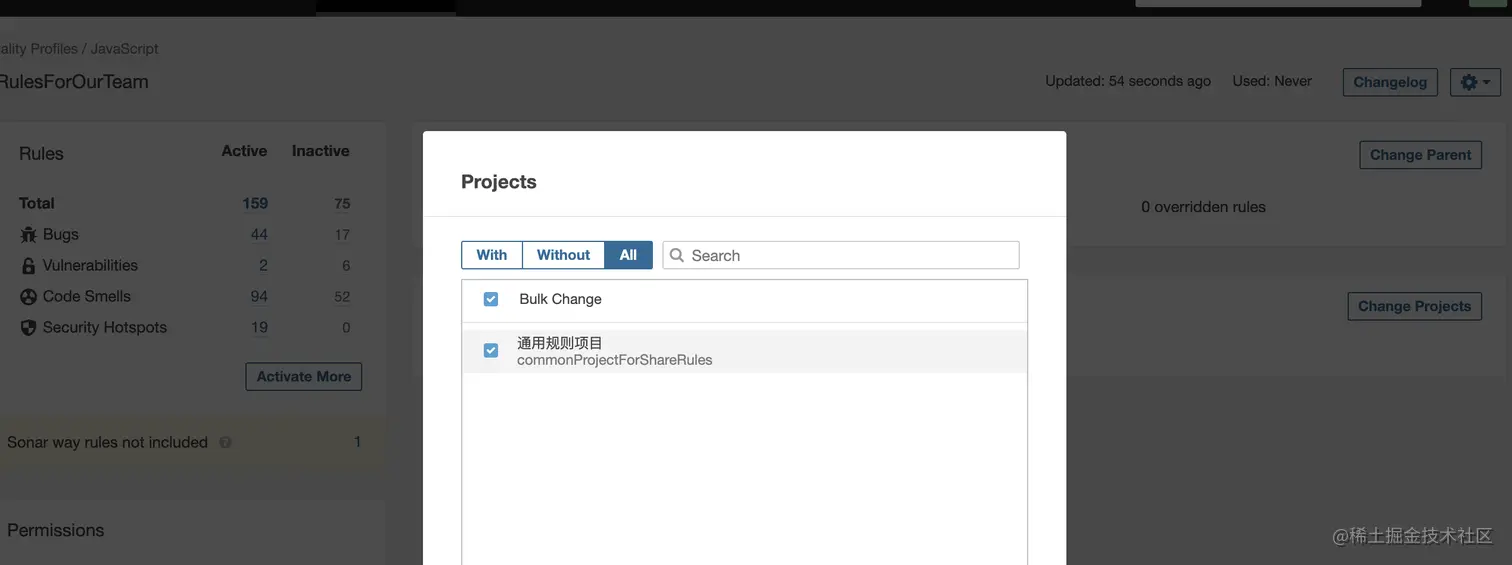Open inactive Vulnerabilities count 6
The width and height of the screenshot is (1512, 565).
pos(346,266)
